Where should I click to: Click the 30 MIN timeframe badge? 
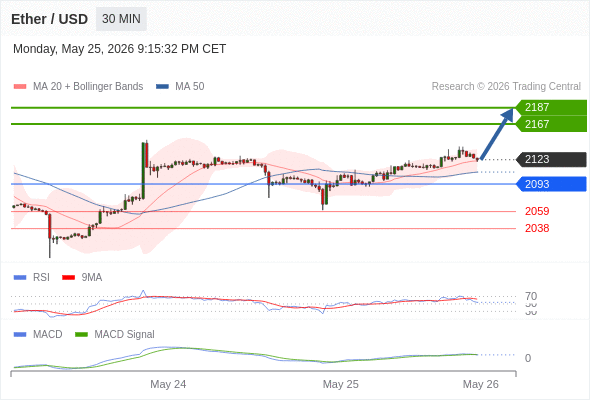click(x=121, y=19)
